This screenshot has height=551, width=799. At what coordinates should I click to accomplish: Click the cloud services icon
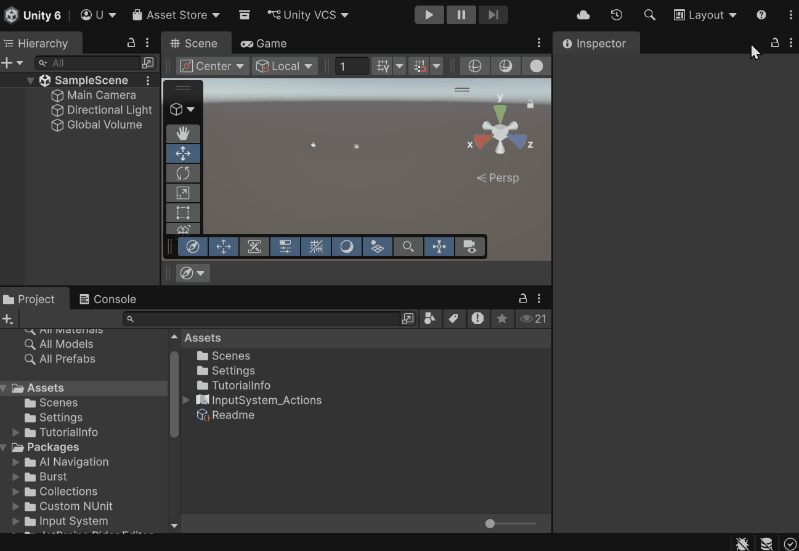[x=583, y=15]
